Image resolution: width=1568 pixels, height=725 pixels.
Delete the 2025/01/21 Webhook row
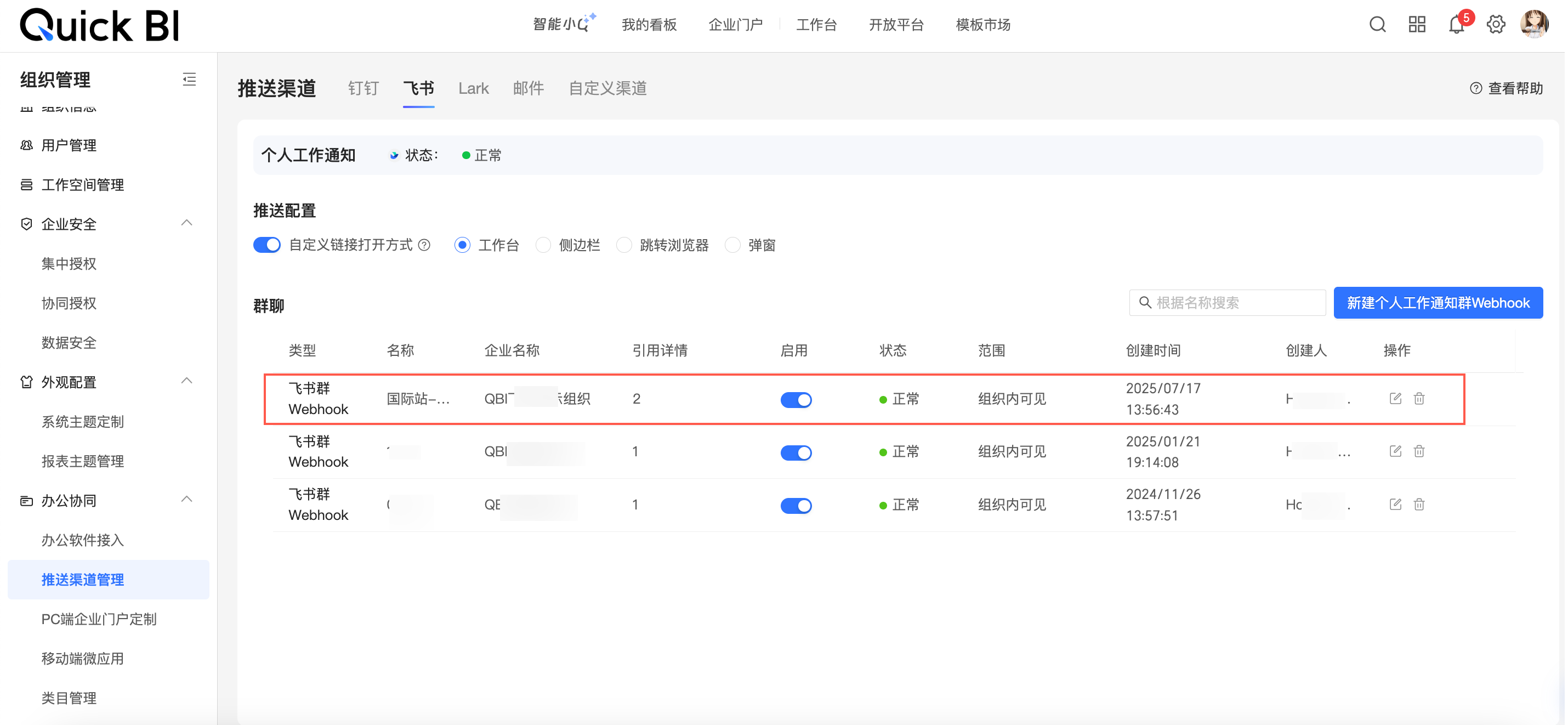(x=1419, y=451)
